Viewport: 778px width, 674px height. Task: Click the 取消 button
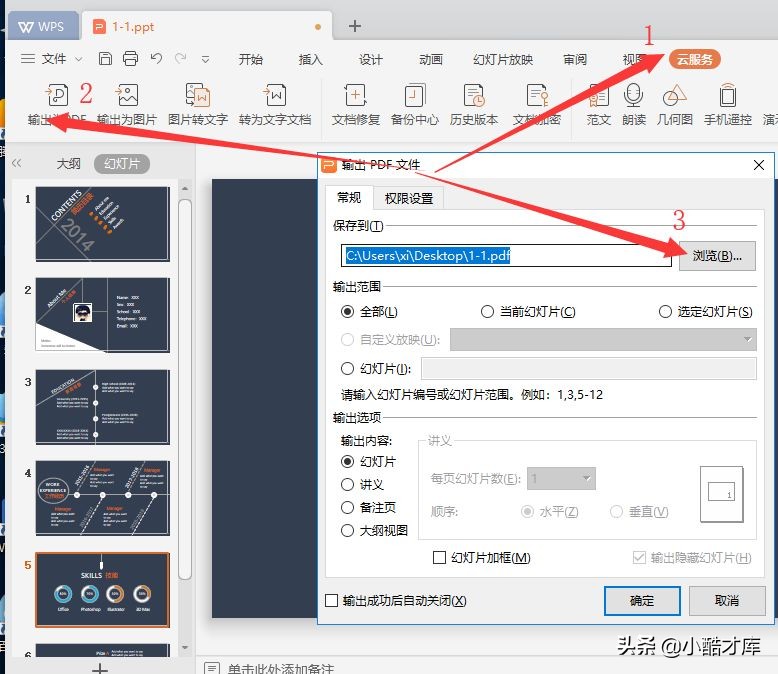tap(727, 601)
